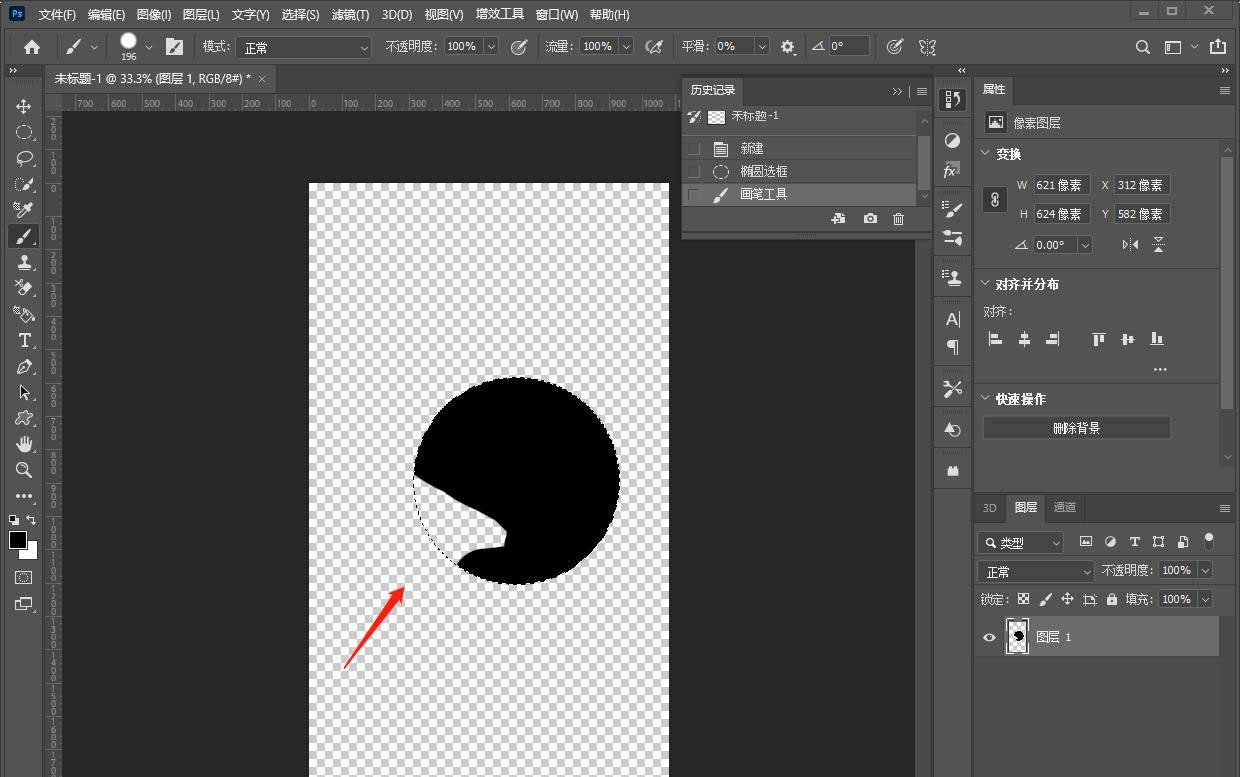
Task: Select the Pen tool
Action: click(x=24, y=366)
